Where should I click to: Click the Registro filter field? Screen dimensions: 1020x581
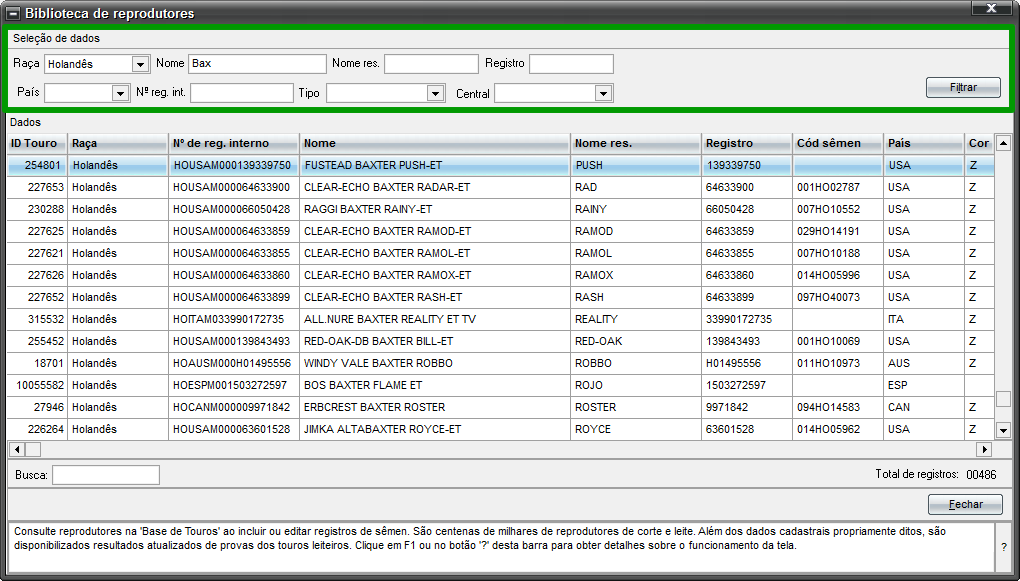[x=571, y=64]
